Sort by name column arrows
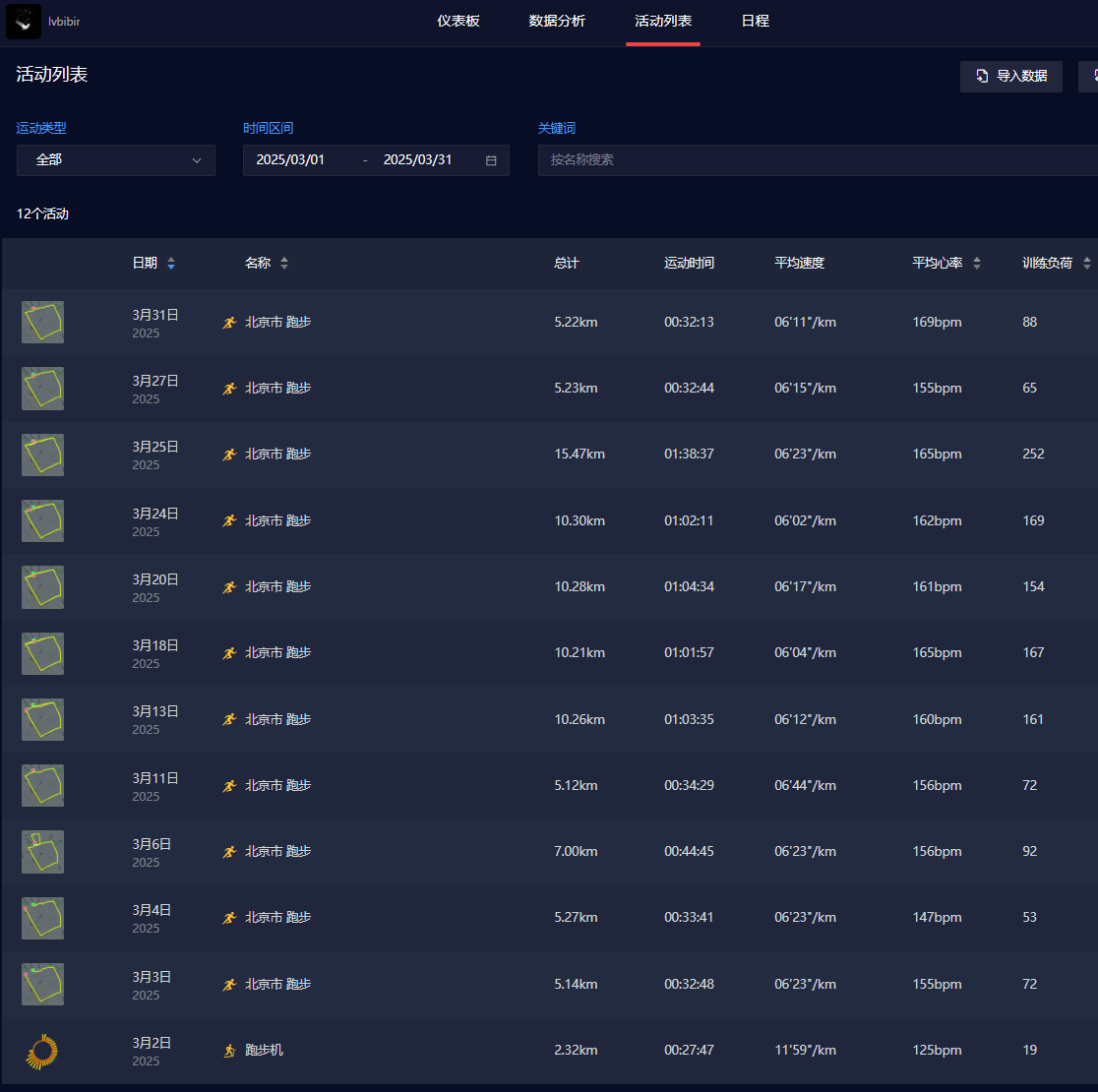 coord(284,264)
